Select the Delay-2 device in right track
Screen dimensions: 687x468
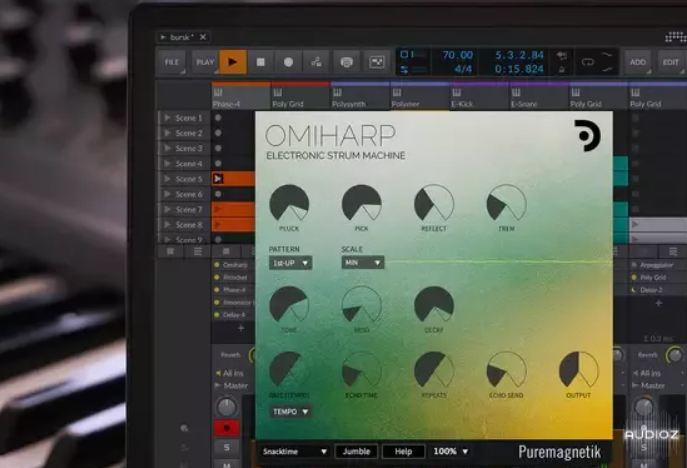652,290
